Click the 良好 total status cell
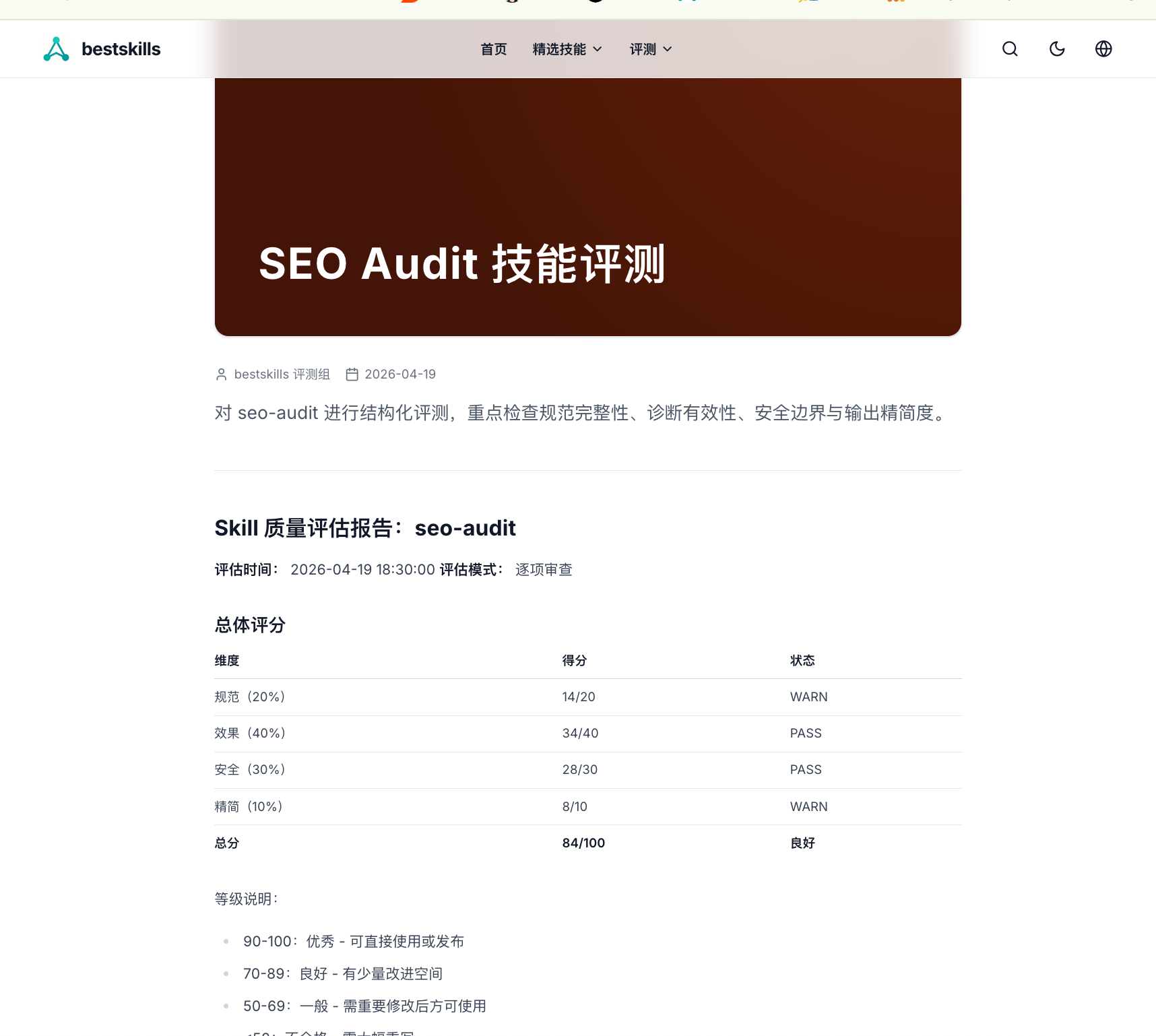Screen dimensions: 1156x1036 [802, 843]
